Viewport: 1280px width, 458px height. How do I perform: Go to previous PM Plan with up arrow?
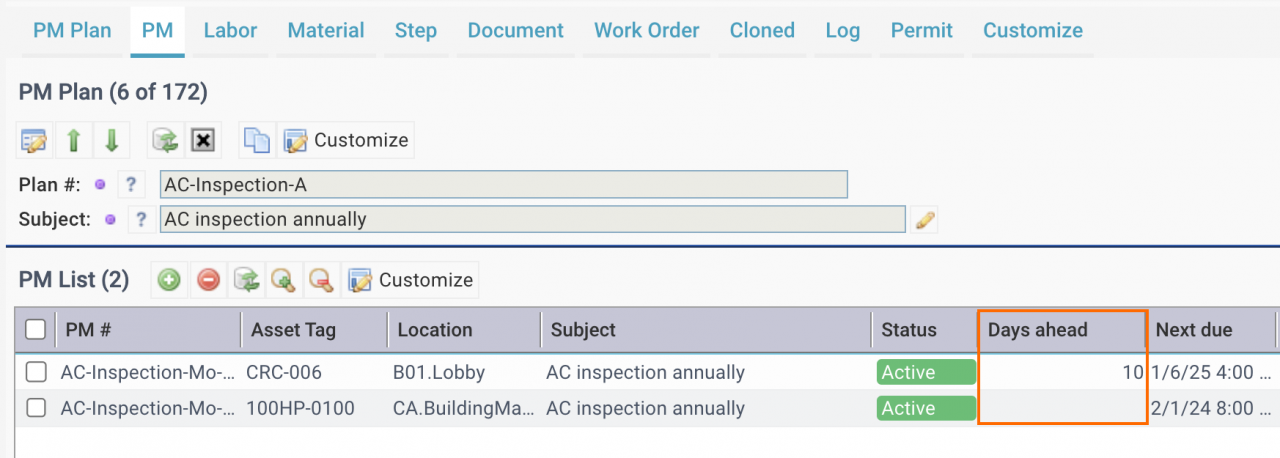click(x=73, y=140)
